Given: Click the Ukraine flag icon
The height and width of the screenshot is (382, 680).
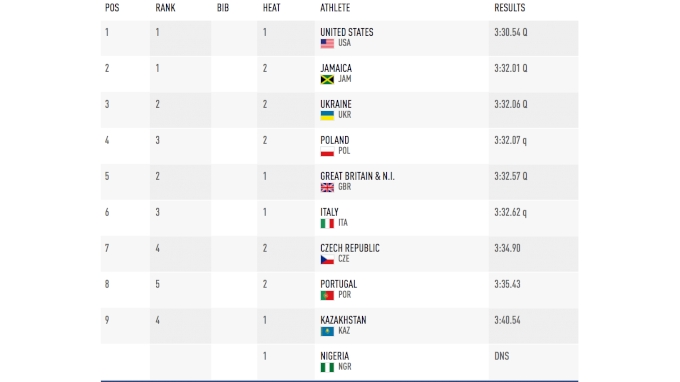Looking at the screenshot, I should click(x=327, y=115).
